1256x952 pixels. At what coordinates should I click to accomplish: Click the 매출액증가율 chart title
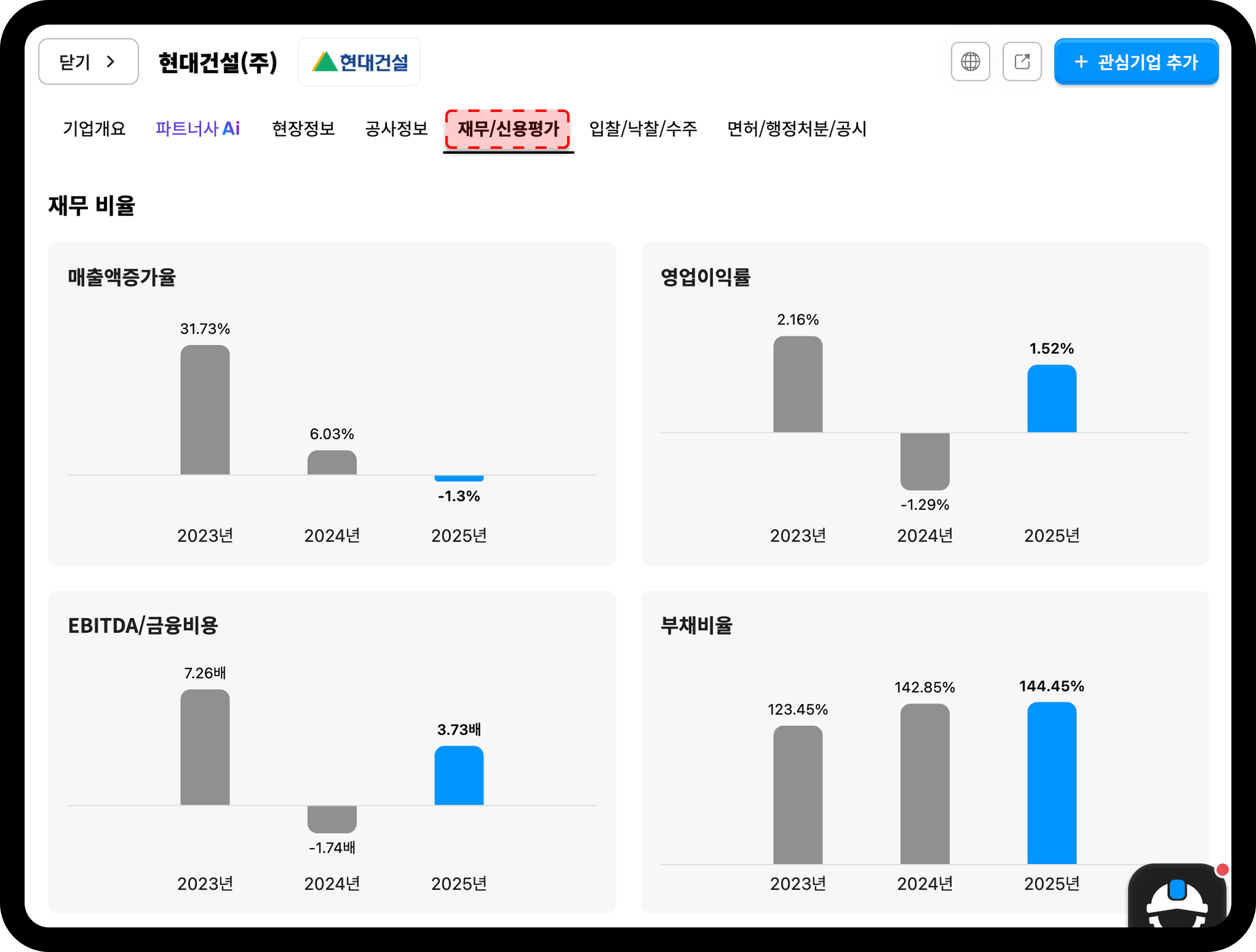tap(121, 277)
